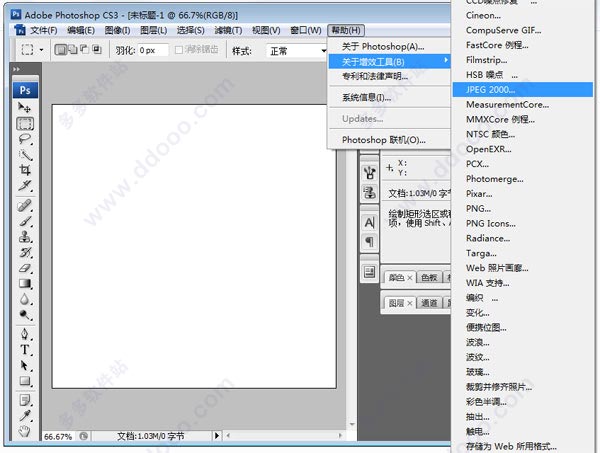Open the 视图(V) menu
The height and width of the screenshot is (453, 600).
[266, 30]
